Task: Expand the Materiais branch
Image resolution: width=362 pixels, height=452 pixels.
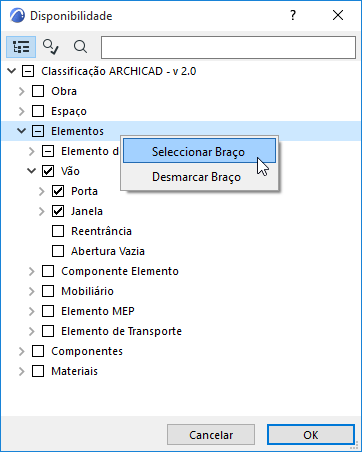Action: pyautogui.click(x=22, y=371)
